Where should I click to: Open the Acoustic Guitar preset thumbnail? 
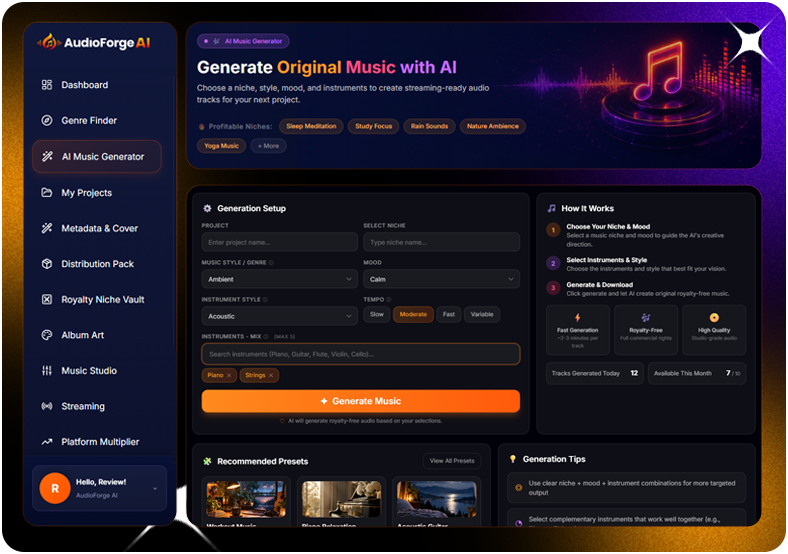436,499
